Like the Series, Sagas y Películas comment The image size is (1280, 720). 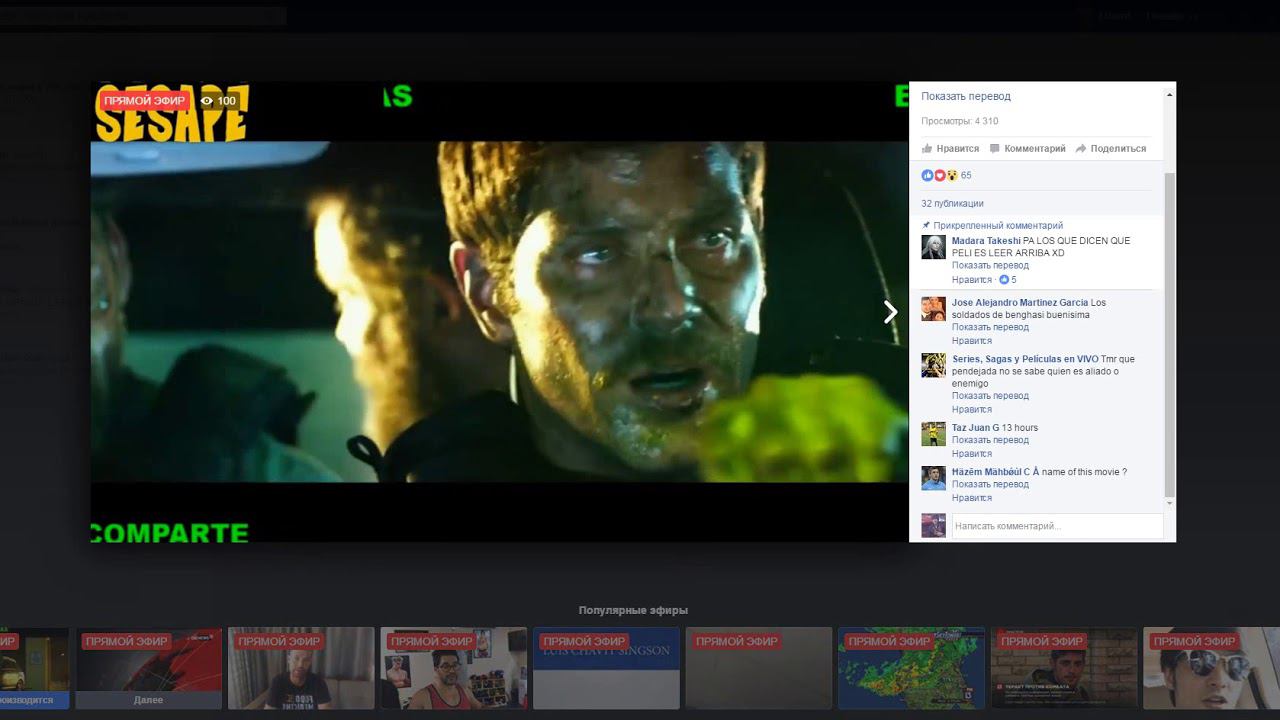pos(972,409)
